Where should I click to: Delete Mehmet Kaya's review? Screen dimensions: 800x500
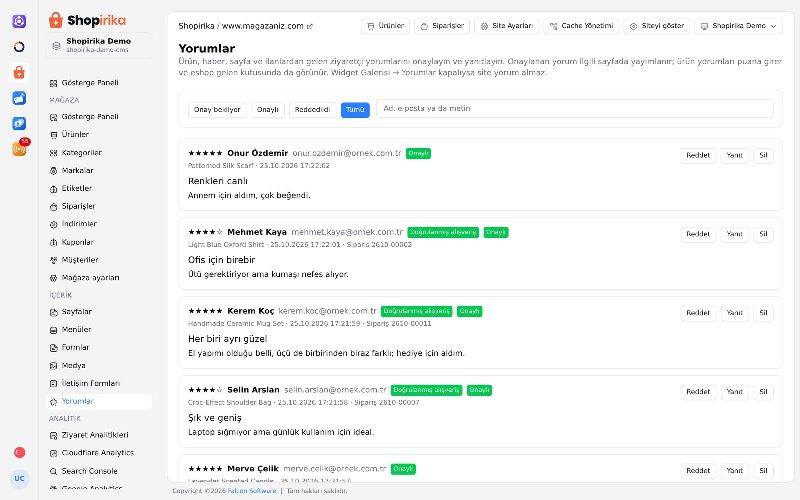point(763,234)
